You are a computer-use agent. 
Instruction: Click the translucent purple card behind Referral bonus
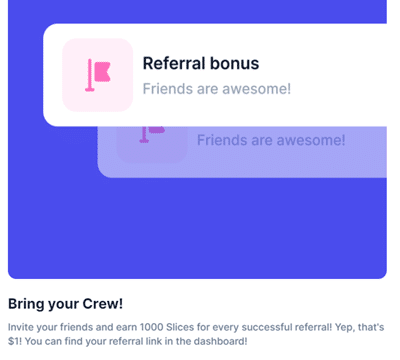(x=242, y=152)
